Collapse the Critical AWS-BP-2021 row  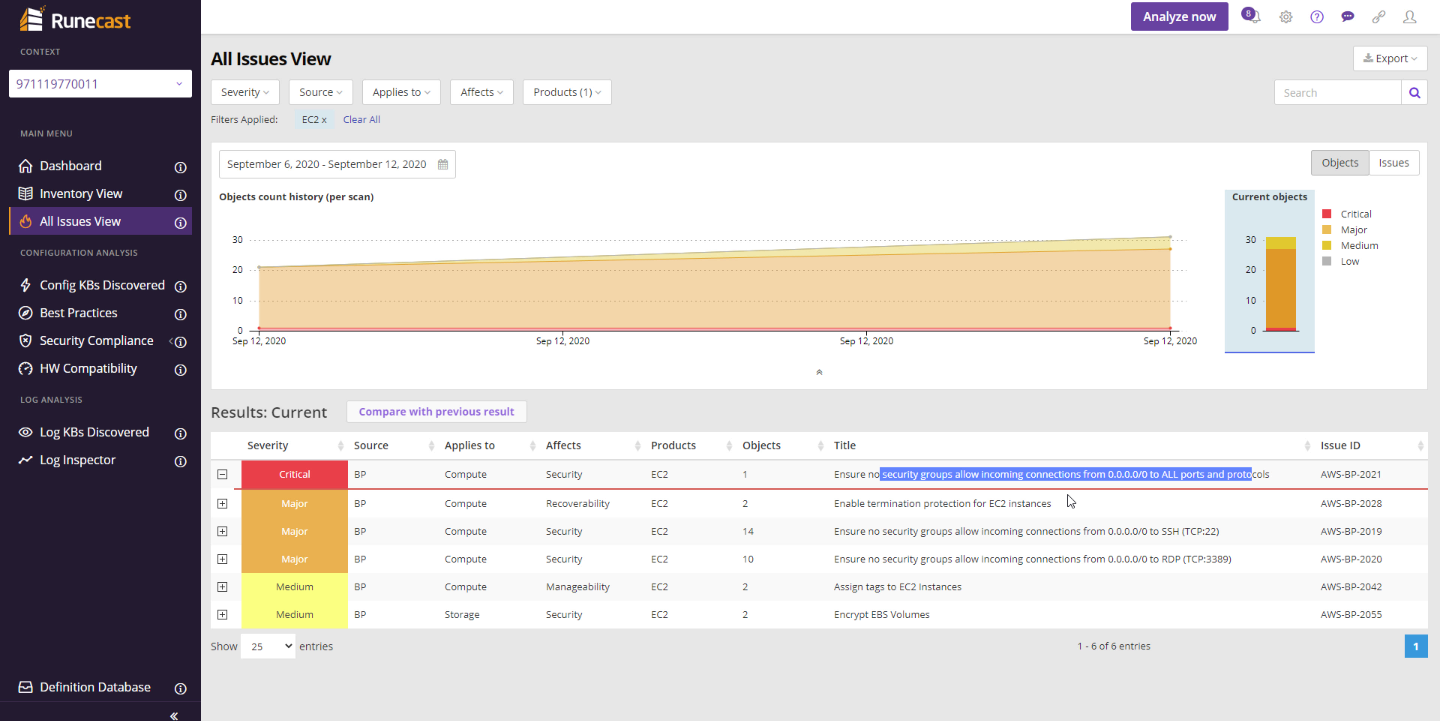point(222,475)
